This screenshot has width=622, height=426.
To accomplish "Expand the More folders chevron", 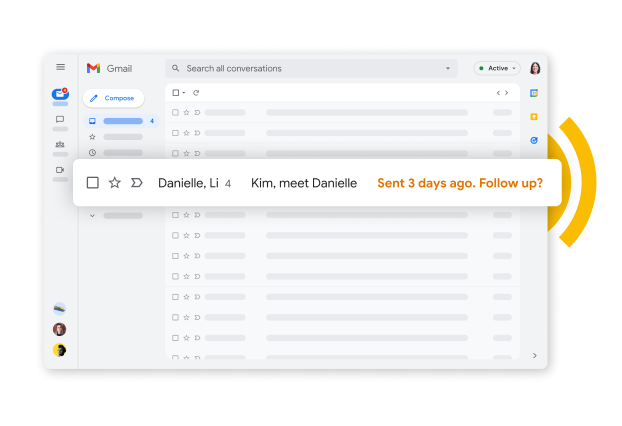I will [x=92, y=216].
